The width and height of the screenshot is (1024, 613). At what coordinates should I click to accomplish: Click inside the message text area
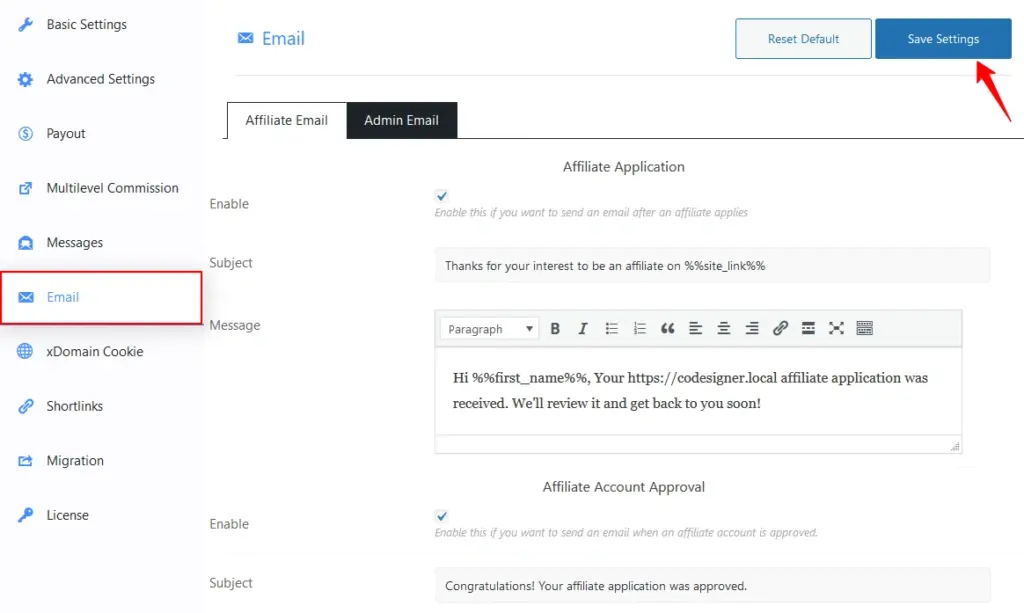pos(698,391)
